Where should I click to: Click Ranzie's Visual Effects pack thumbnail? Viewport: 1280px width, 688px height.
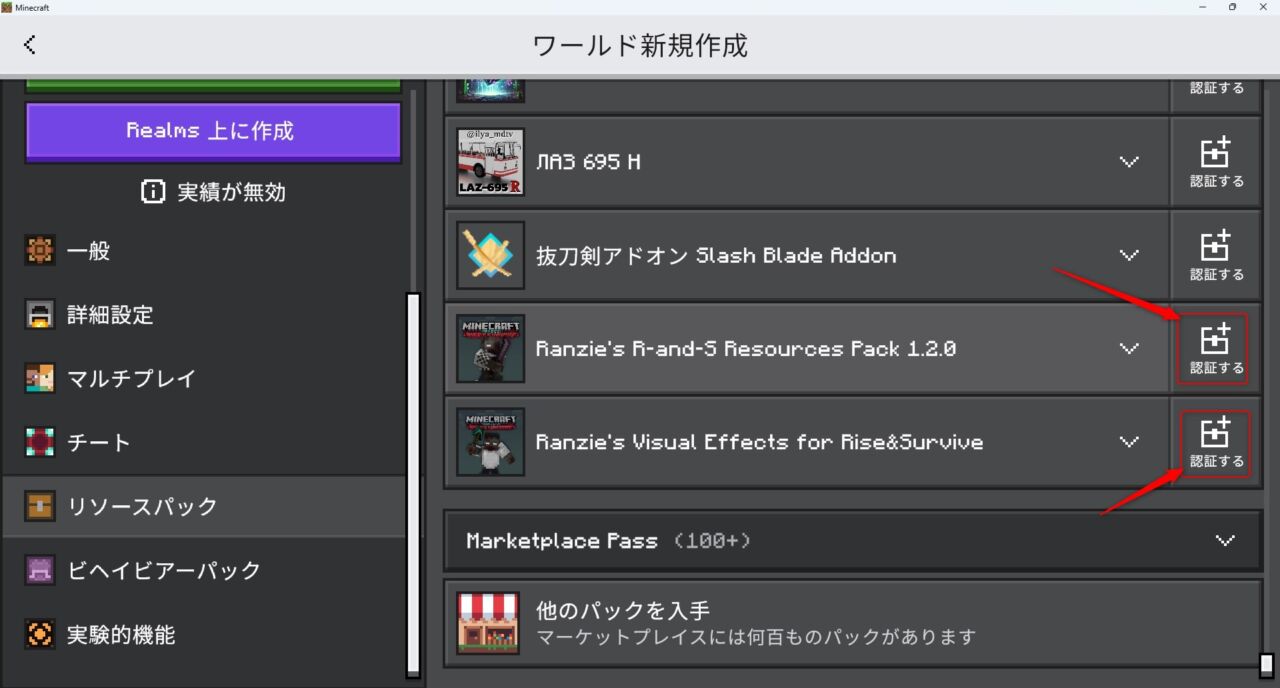point(491,442)
